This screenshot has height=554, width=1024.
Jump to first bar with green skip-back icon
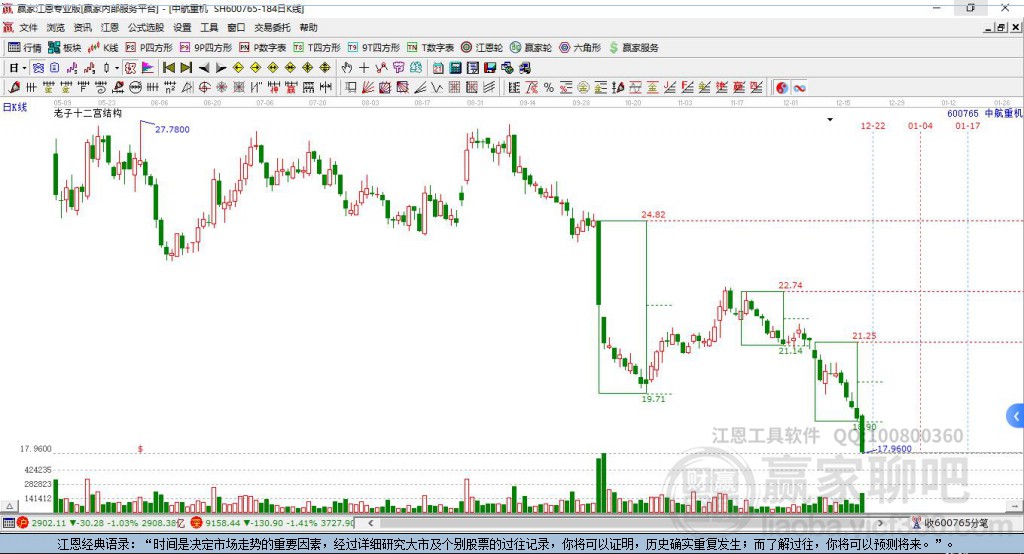tap(168, 68)
